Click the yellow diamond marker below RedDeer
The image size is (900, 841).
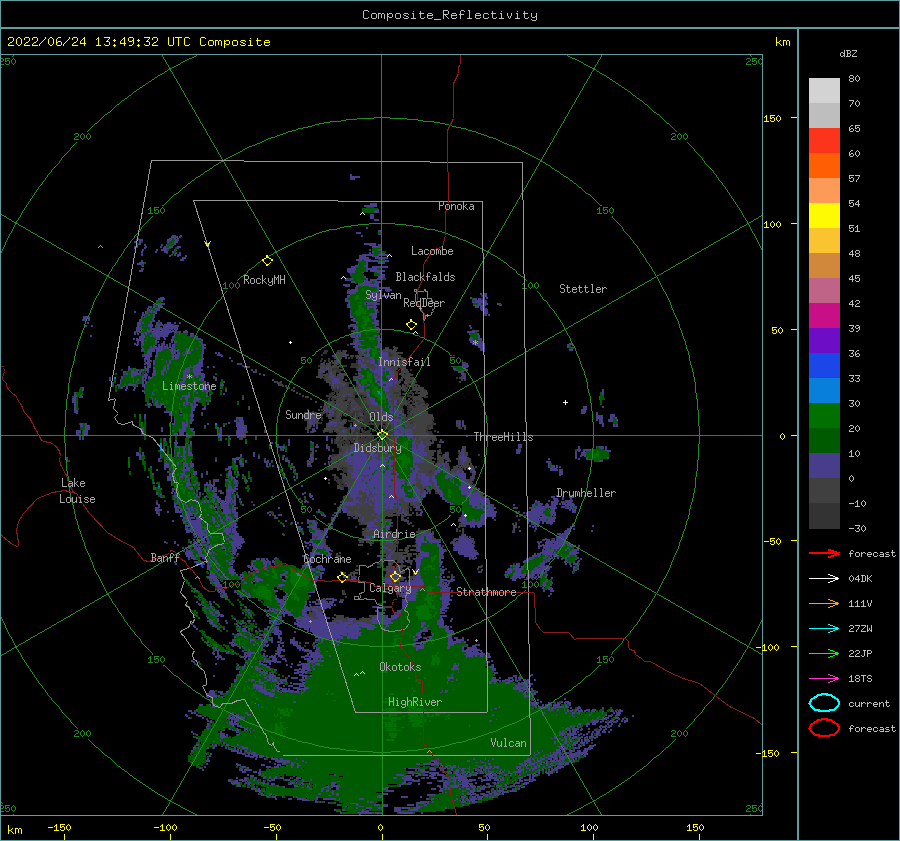(x=412, y=325)
